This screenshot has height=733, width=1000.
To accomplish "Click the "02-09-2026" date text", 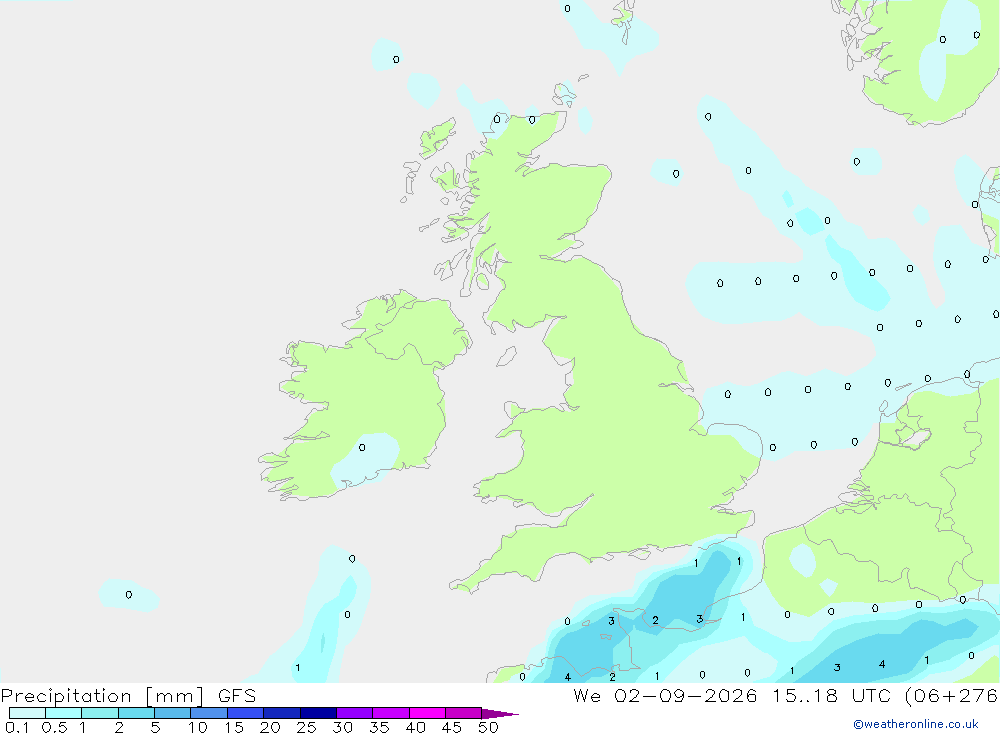I will coord(686,695).
